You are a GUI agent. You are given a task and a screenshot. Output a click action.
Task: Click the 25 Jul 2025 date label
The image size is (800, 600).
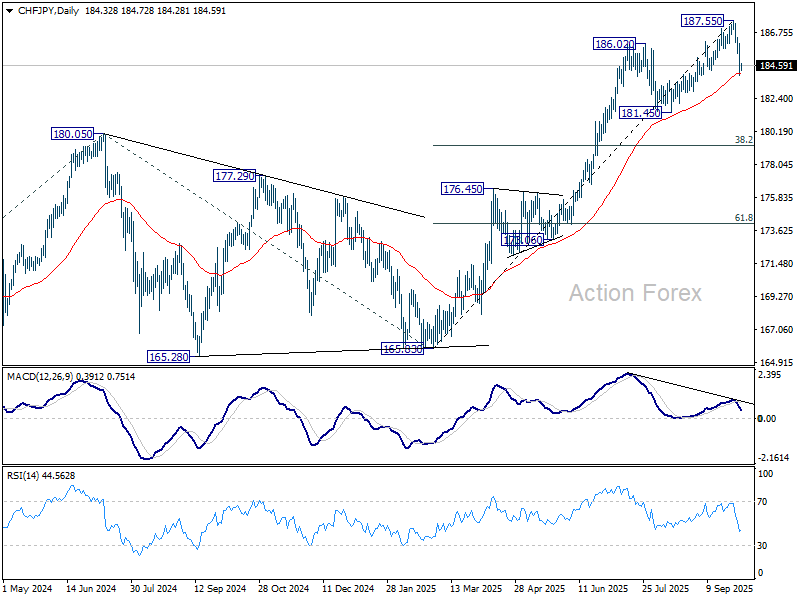click(x=666, y=589)
